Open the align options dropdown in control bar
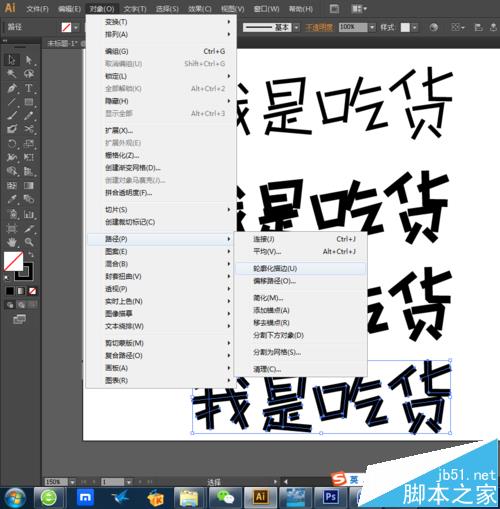This screenshot has height=509, width=500. (x=457, y=27)
